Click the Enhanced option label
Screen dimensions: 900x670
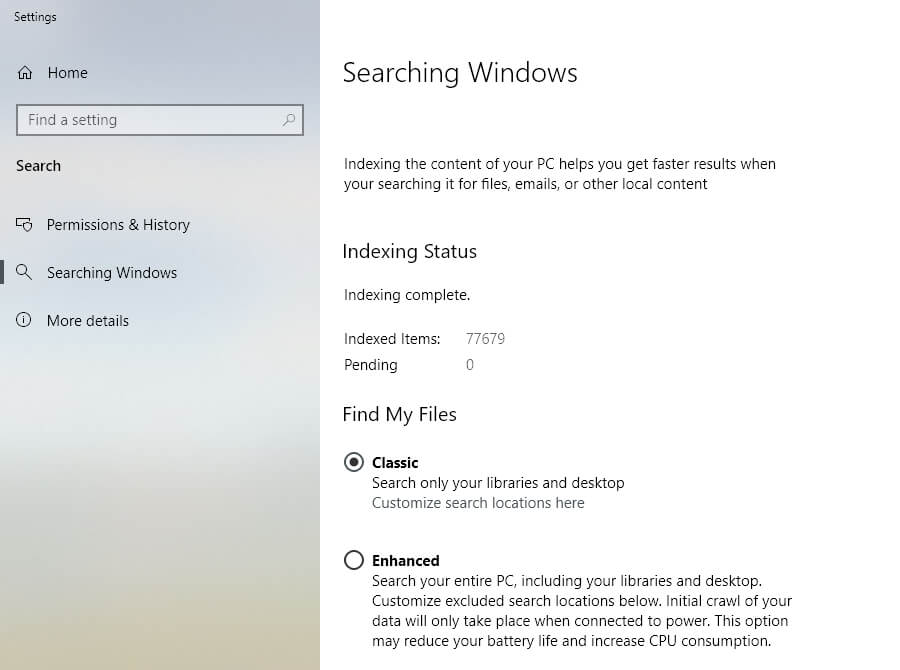click(x=406, y=560)
